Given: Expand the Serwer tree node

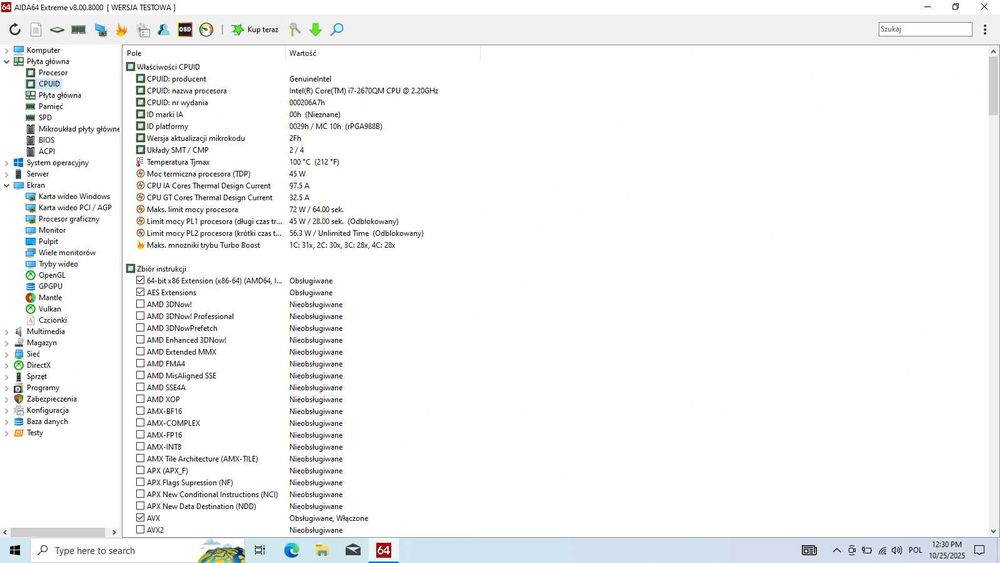Looking at the screenshot, I should (6, 174).
